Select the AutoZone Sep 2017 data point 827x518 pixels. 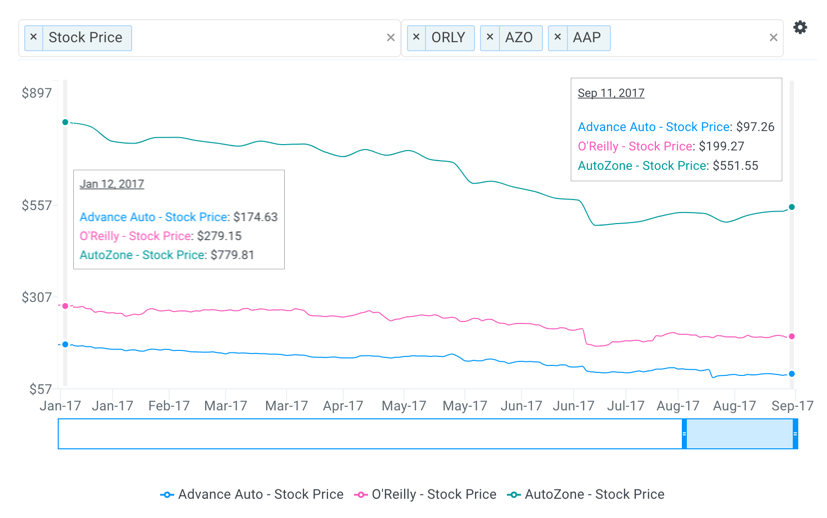click(x=792, y=208)
